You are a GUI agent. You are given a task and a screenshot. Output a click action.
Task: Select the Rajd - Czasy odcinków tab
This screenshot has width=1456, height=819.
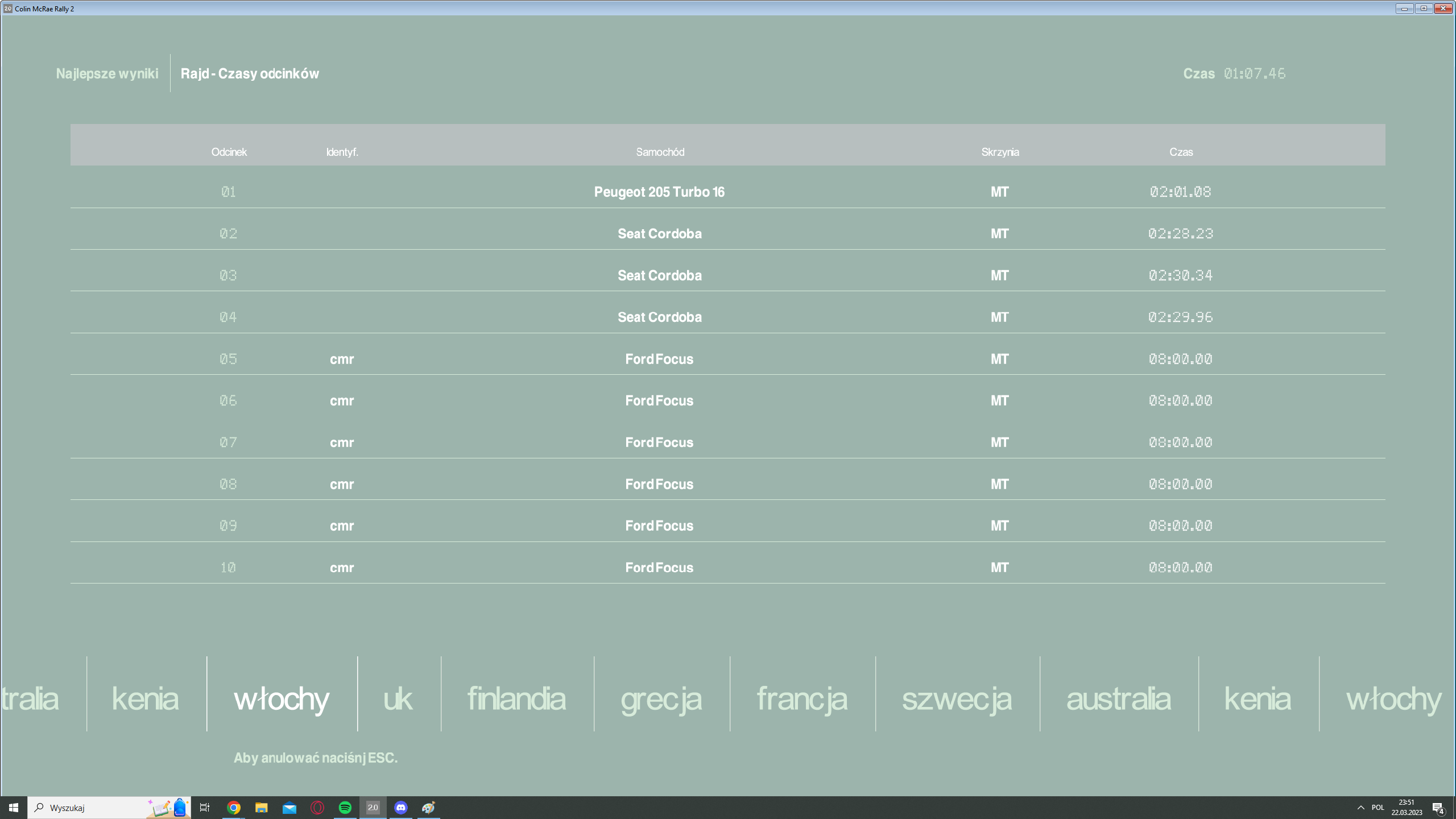[250, 73]
